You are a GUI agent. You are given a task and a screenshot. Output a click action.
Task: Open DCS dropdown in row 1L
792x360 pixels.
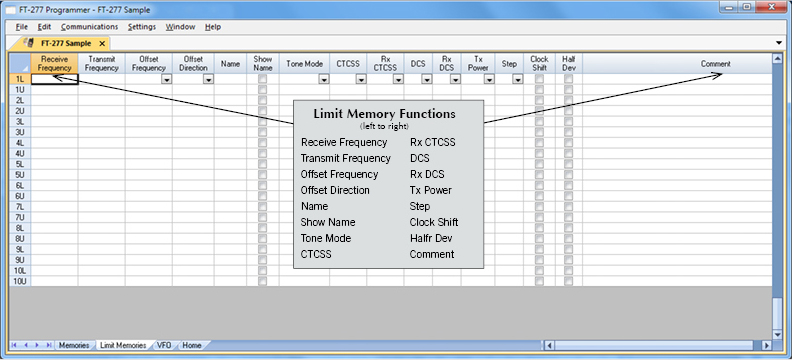(427, 79)
